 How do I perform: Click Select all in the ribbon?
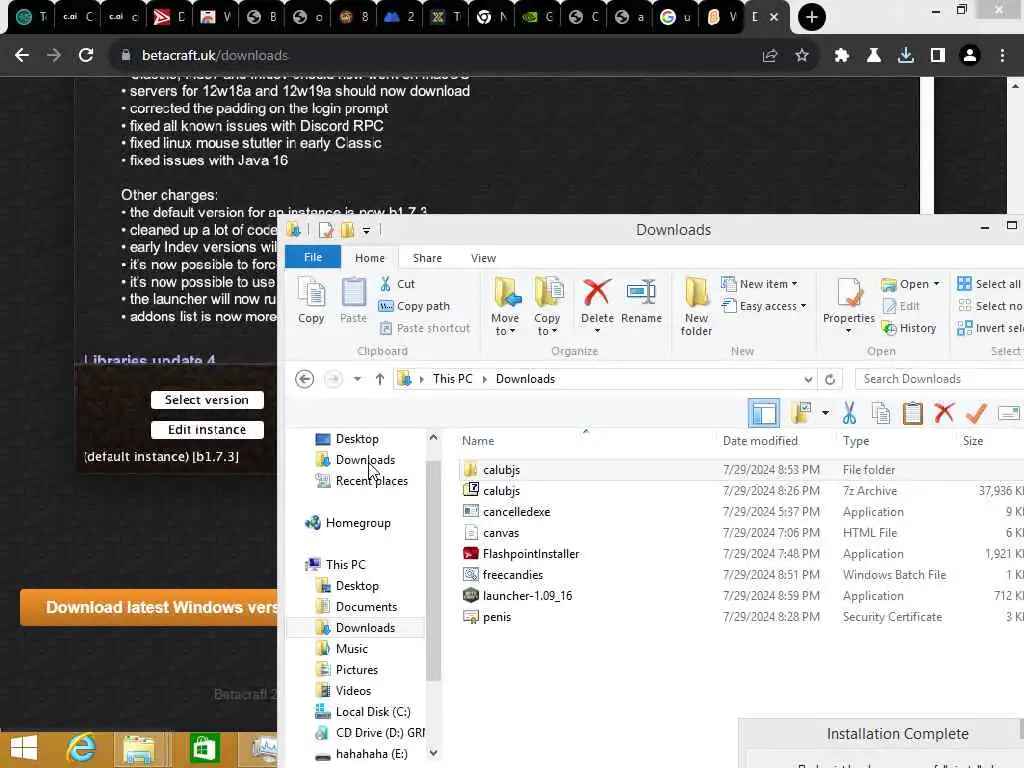pyautogui.click(x=989, y=284)
